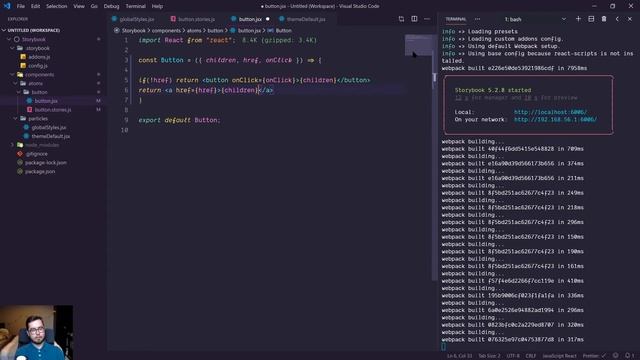Screen dimensions: 640x360
Task: Collapse the particles folder
Action: pyautogui.click(x=38, y=118)
